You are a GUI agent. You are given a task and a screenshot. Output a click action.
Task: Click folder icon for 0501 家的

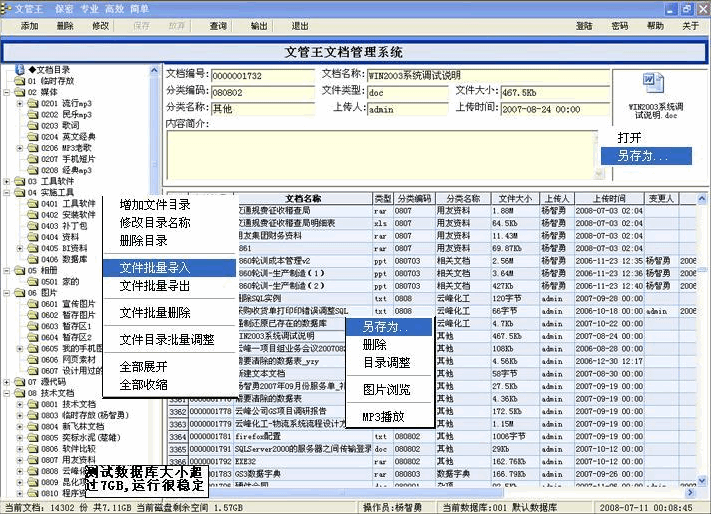[x=33, y=281]
